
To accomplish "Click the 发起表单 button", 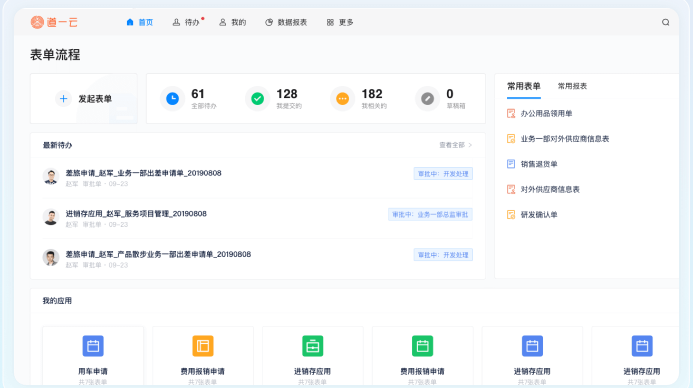I will click(84, 99).
